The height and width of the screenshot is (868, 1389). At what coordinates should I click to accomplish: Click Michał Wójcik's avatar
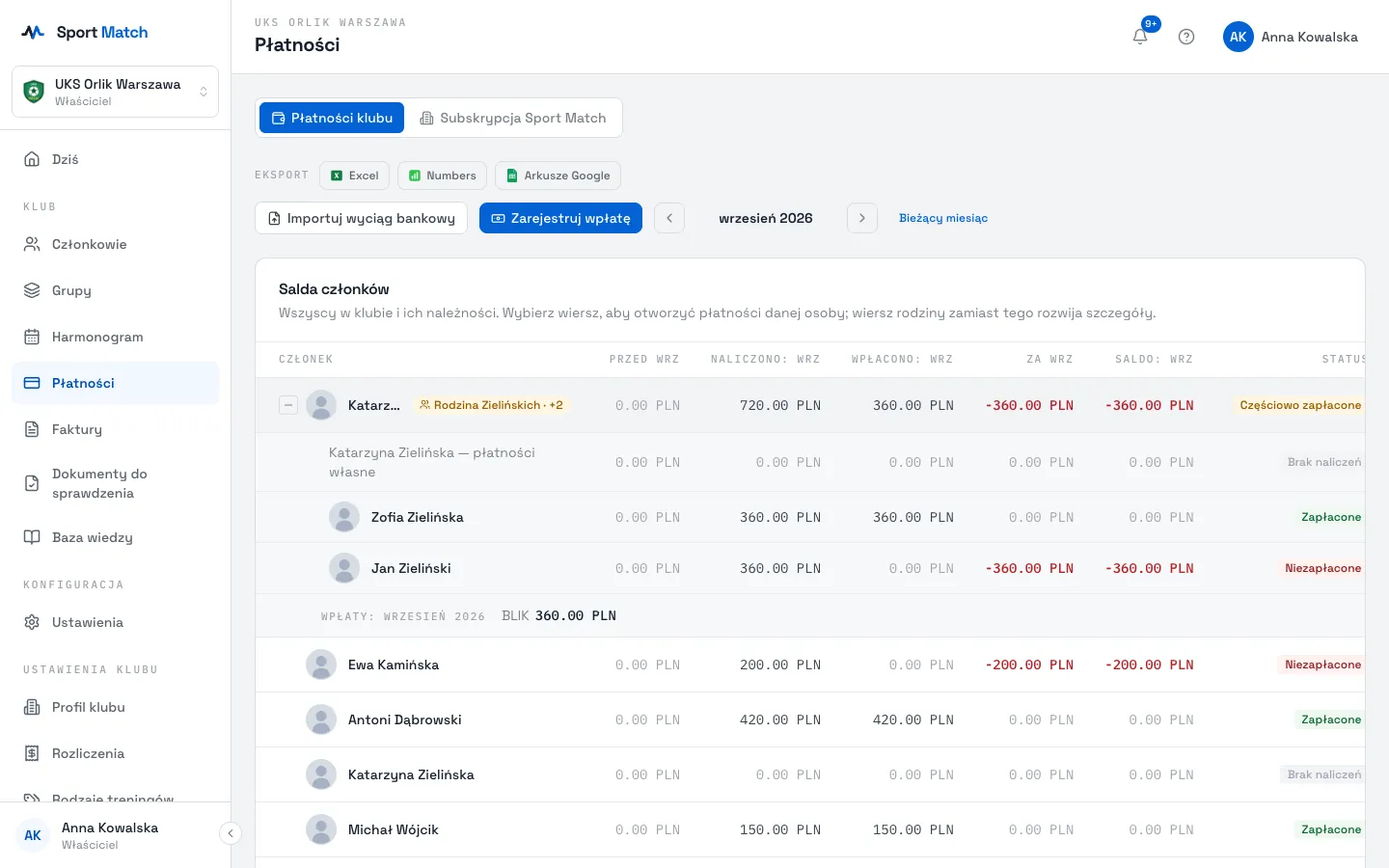click(321, 829)
